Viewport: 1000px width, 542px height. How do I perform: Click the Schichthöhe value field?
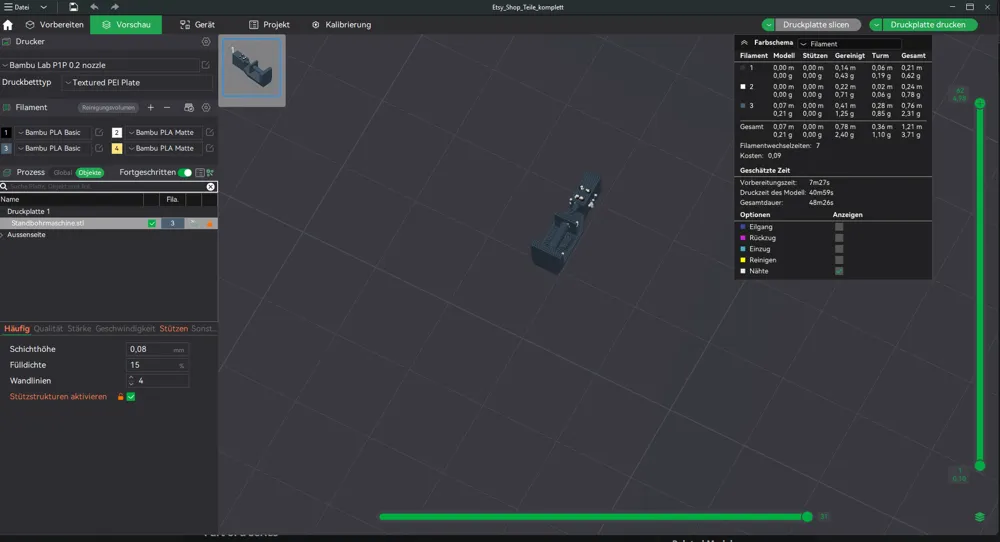point(157,349)
